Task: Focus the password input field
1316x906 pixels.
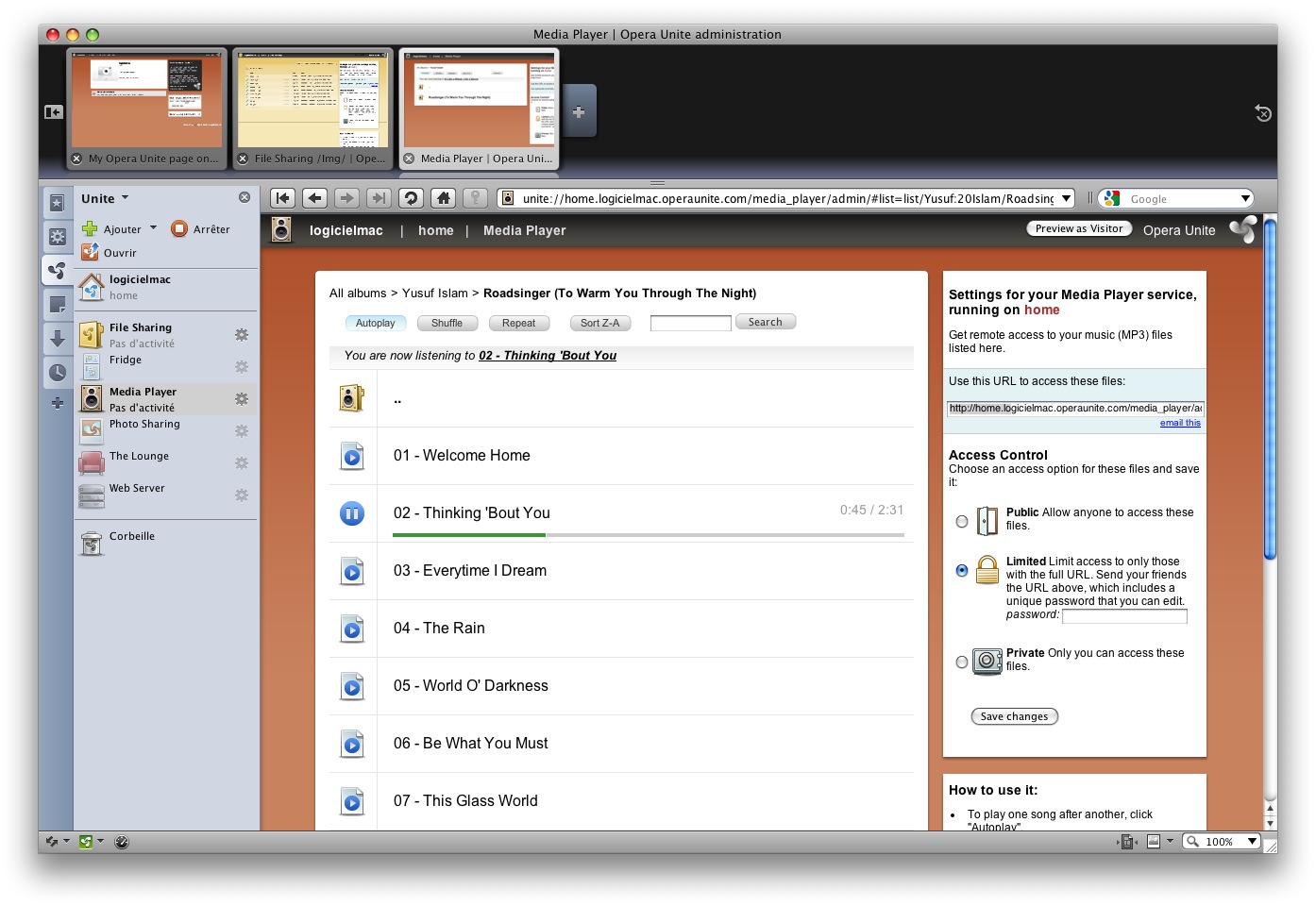Action: (1124, 616)
